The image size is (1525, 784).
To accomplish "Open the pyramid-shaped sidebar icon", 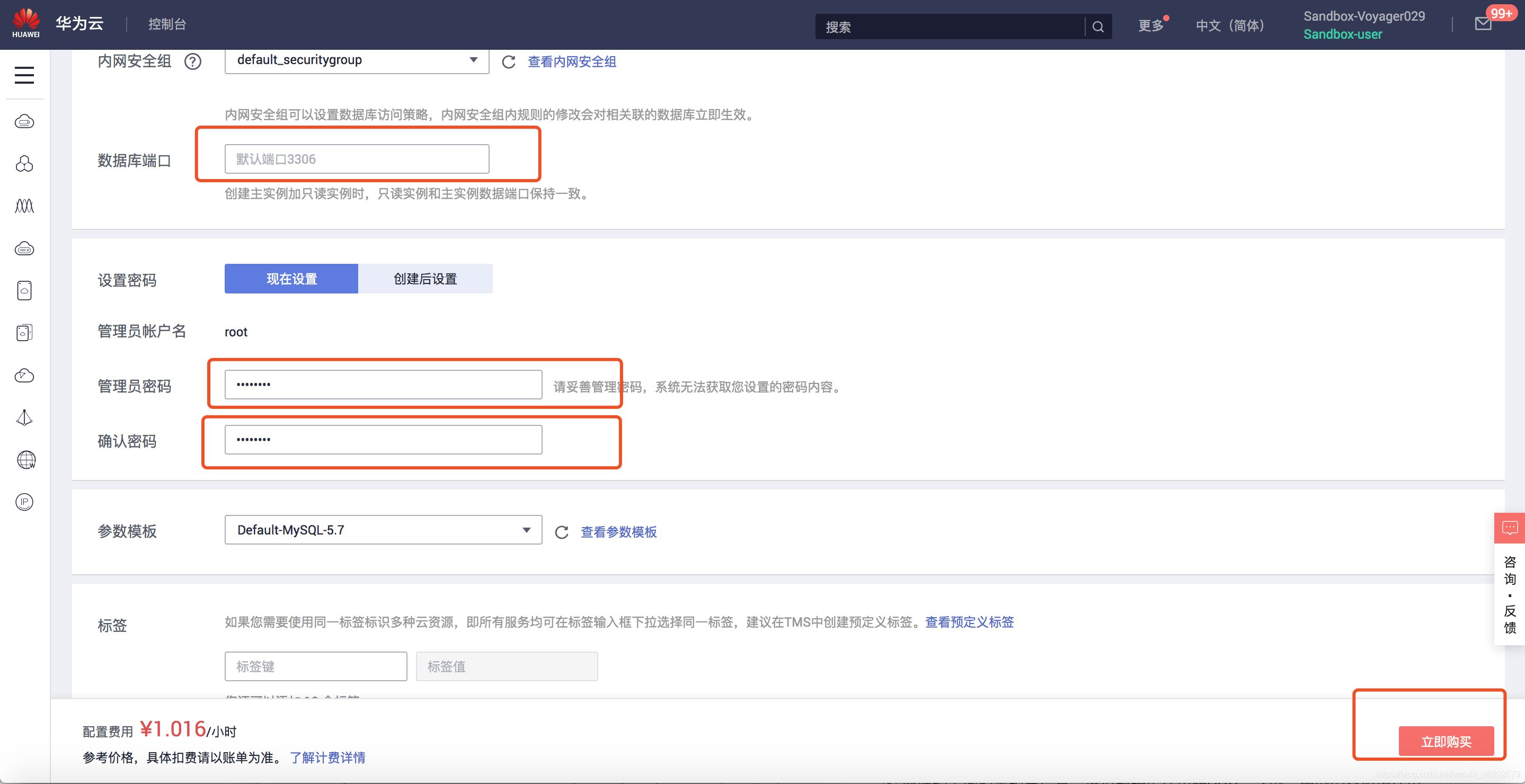I will pyautogui.click(x=24, y=417).
